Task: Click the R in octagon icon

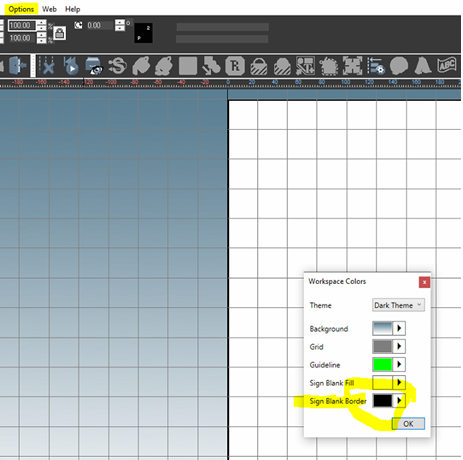Action: (x=235, y=66)
